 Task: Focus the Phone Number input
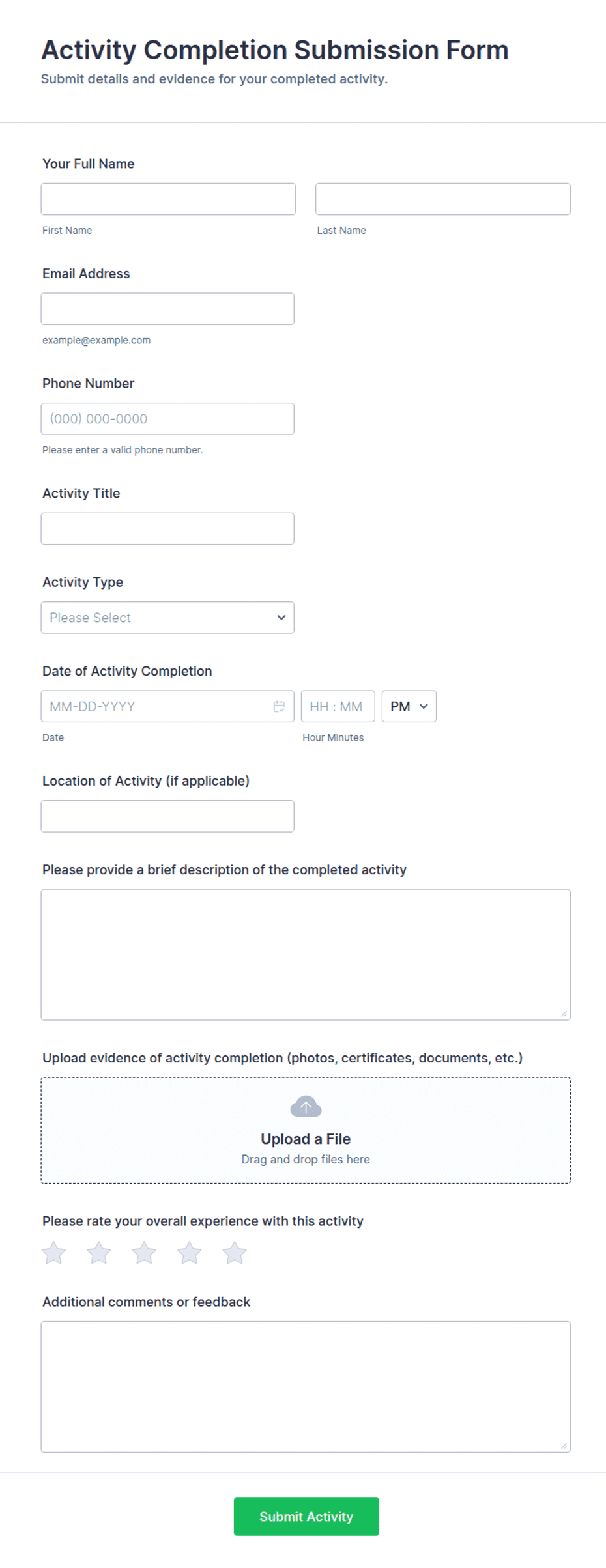tap(167, 419)
